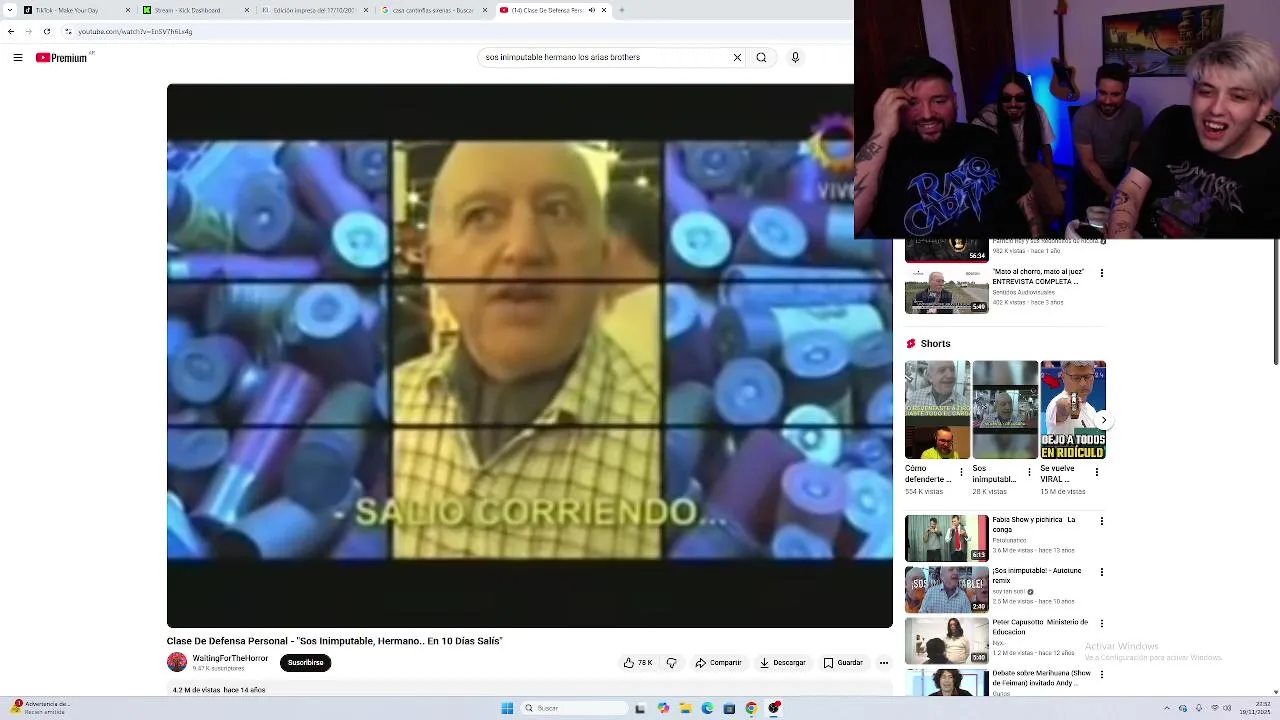Open options for 'Se vuelve VIRAL' short

(1097, 471)
